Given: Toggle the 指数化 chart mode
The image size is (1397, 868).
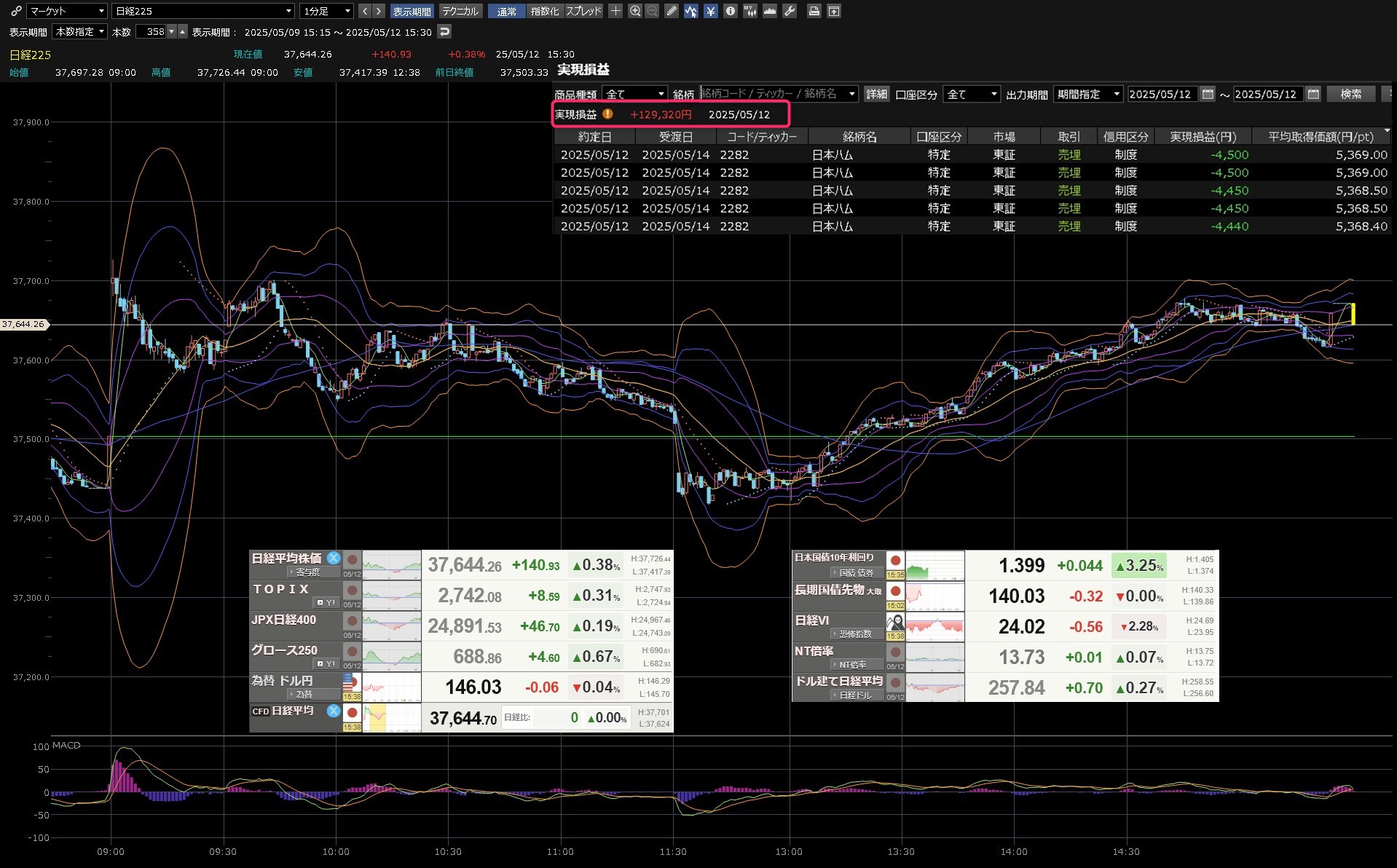Looking at the screenshot, I should point(544,11).
